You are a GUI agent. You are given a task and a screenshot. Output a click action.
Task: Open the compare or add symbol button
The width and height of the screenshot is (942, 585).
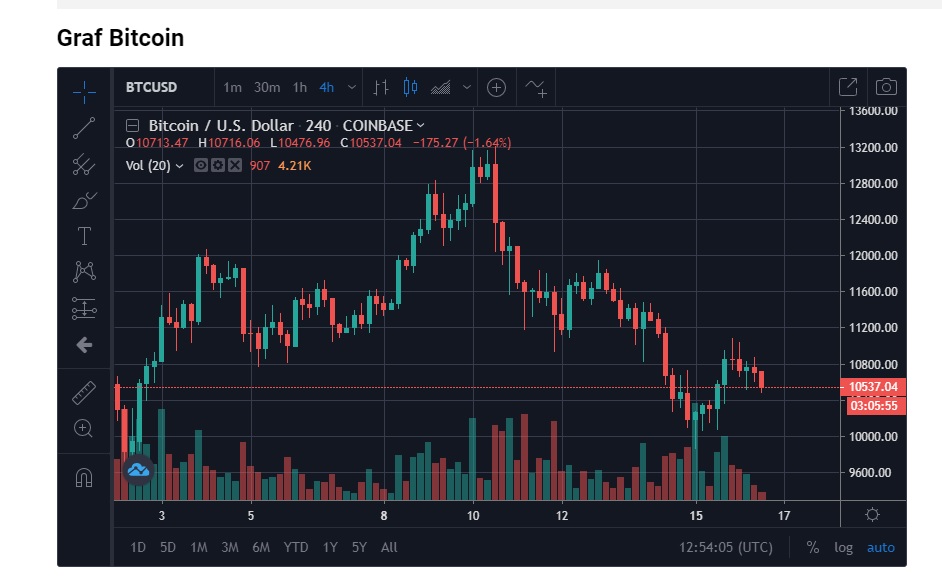coord(496,87)
